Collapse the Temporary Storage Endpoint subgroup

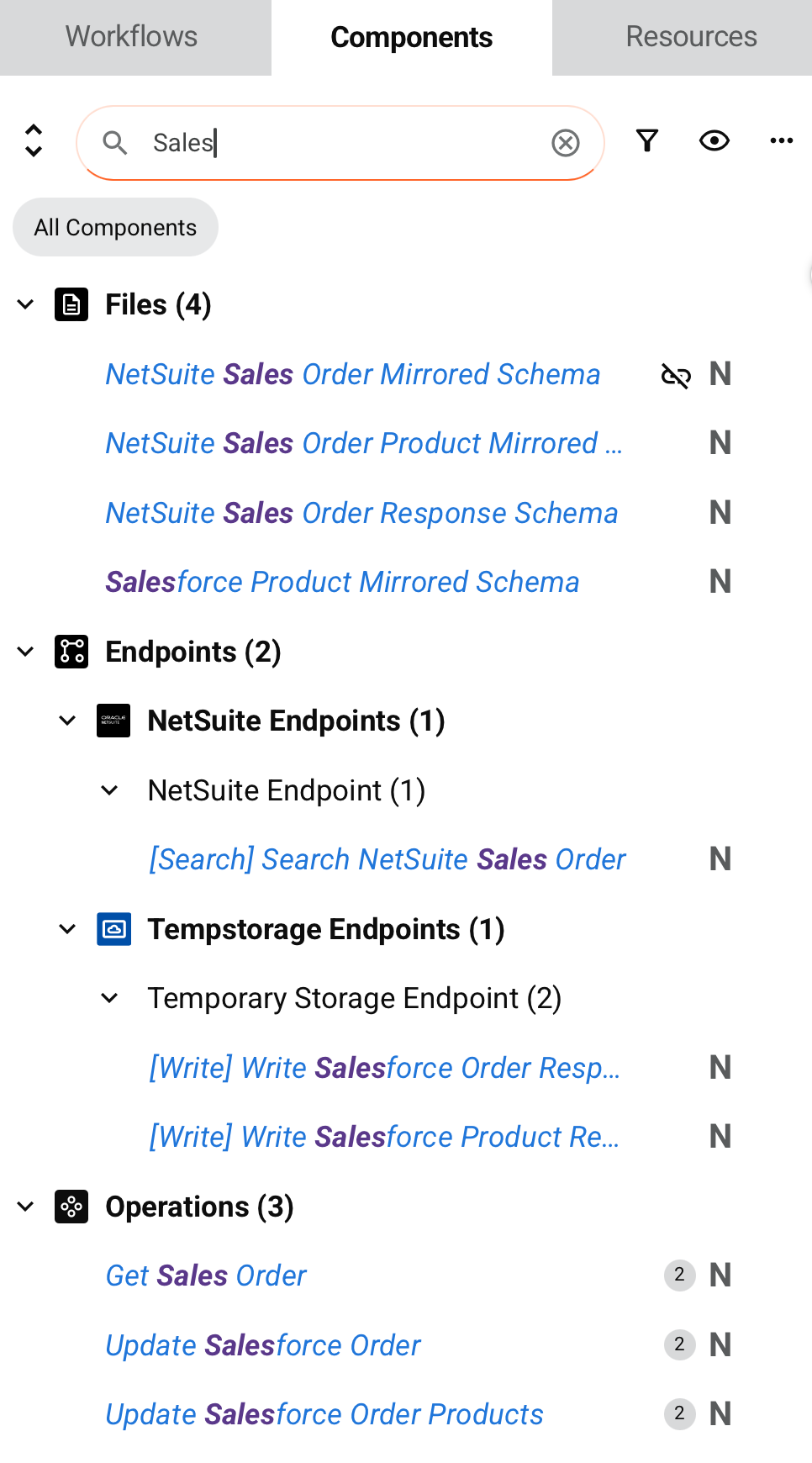[110, 998]
